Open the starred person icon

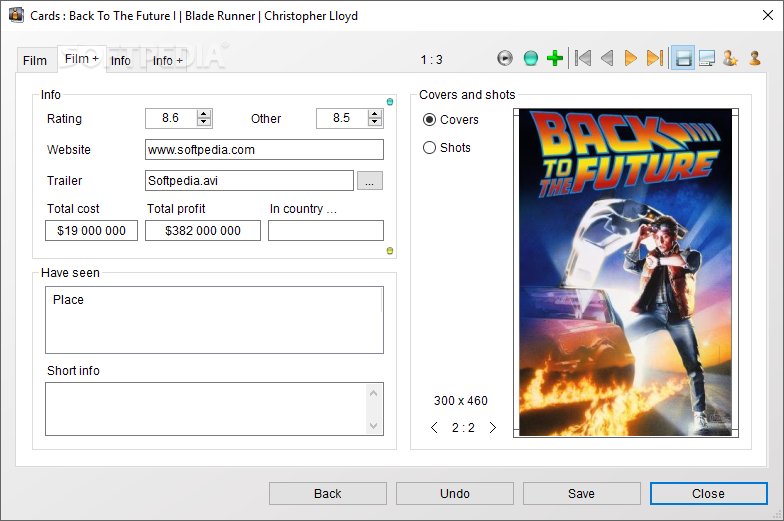(730, 58)
